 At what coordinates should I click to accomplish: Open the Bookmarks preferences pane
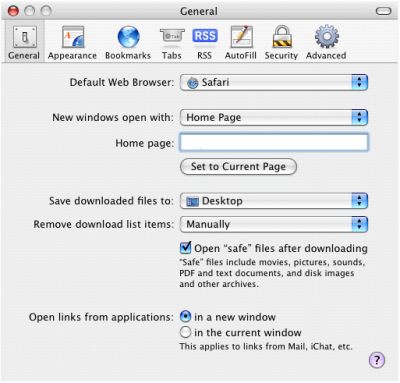tap(128, 42)
